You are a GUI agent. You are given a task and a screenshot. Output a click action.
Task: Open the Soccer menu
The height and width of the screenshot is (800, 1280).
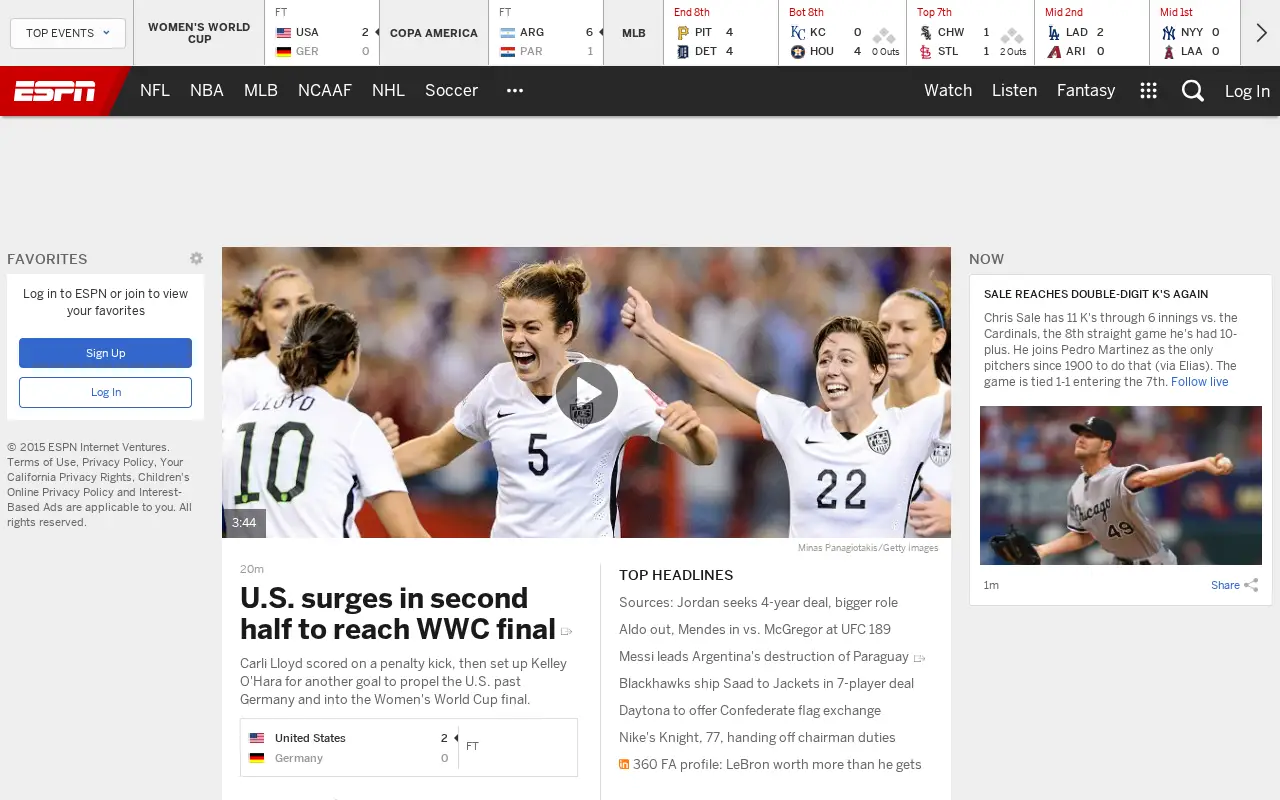451,91
